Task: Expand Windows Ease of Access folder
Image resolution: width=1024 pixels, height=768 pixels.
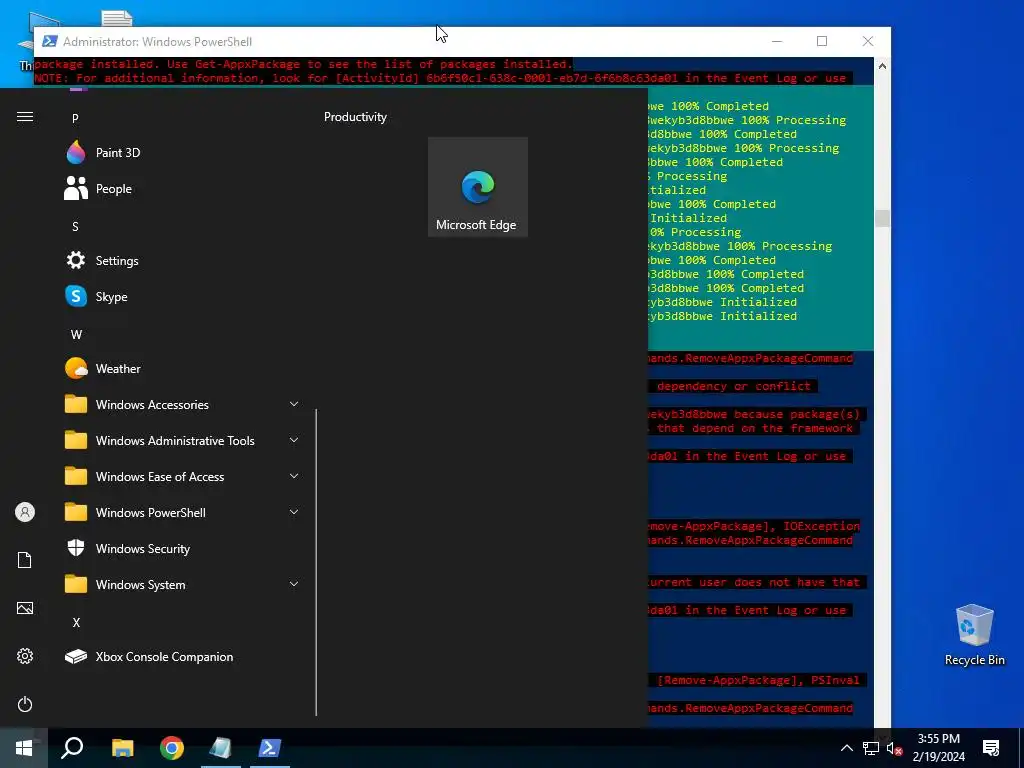Action: tap(183, 477)
